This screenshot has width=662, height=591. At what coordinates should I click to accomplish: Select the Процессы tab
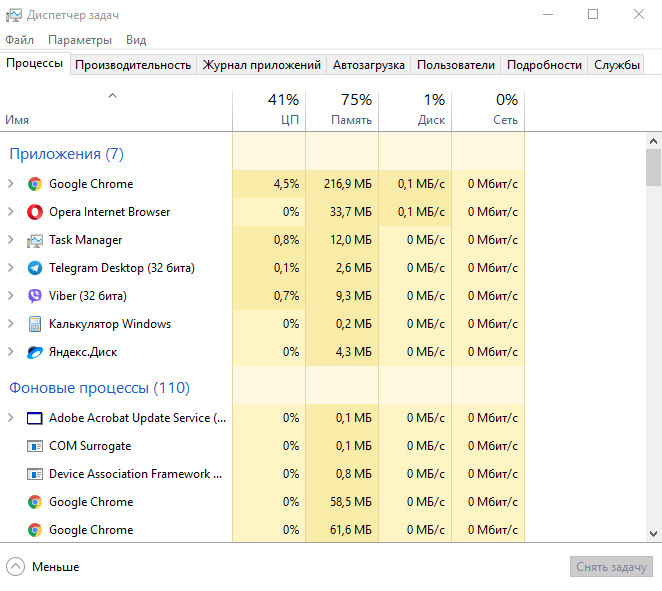pyautogui.click(x=35, y=64)
